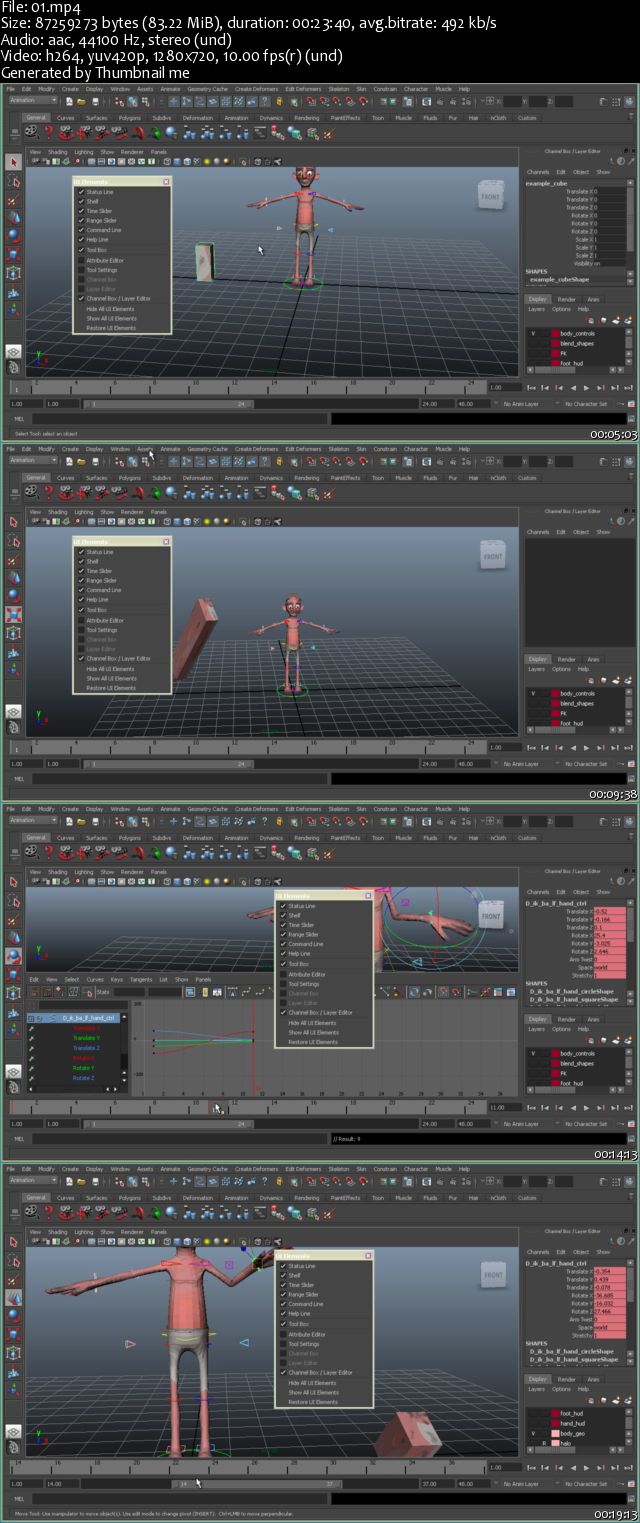This screenshot has height=1523, width=640.
Task: Click film-reel shelf icon in 00:05:03 frame
Action: [33, 131]
